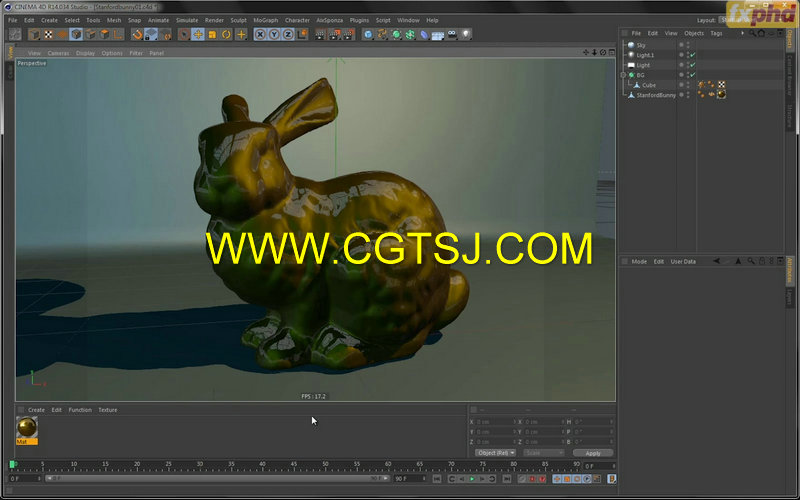Select the StanfordBunny object

[656, 95]
